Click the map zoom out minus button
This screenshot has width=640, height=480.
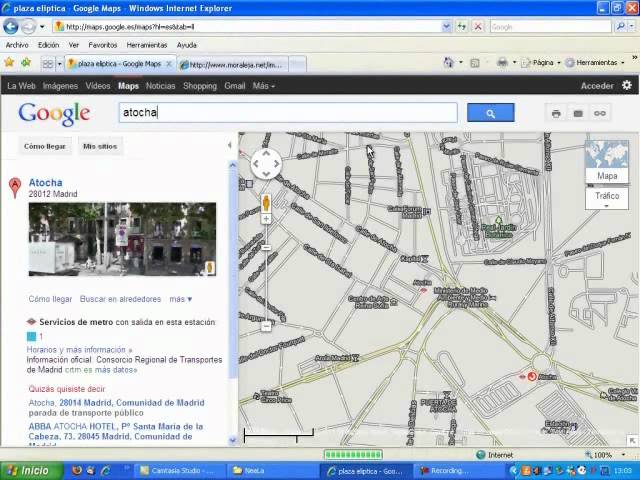point(266,327)
